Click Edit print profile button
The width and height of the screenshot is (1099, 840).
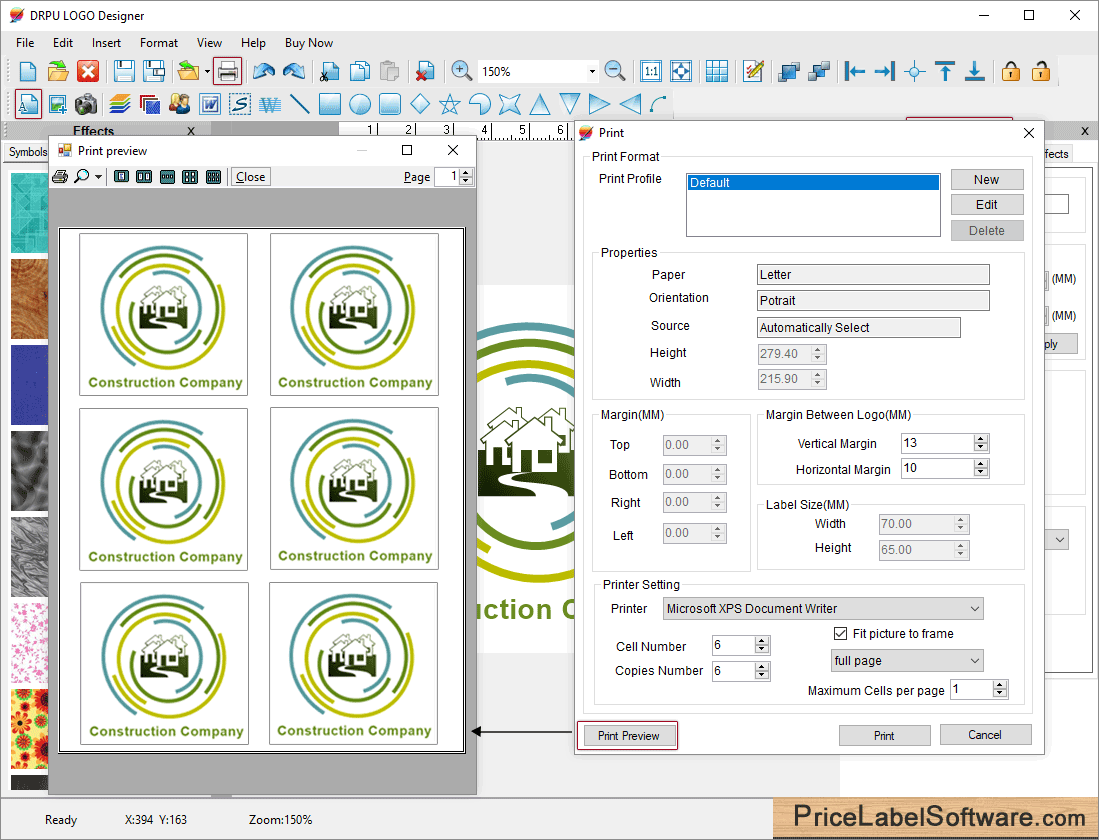pyautogui.click(x=987, y=205)
